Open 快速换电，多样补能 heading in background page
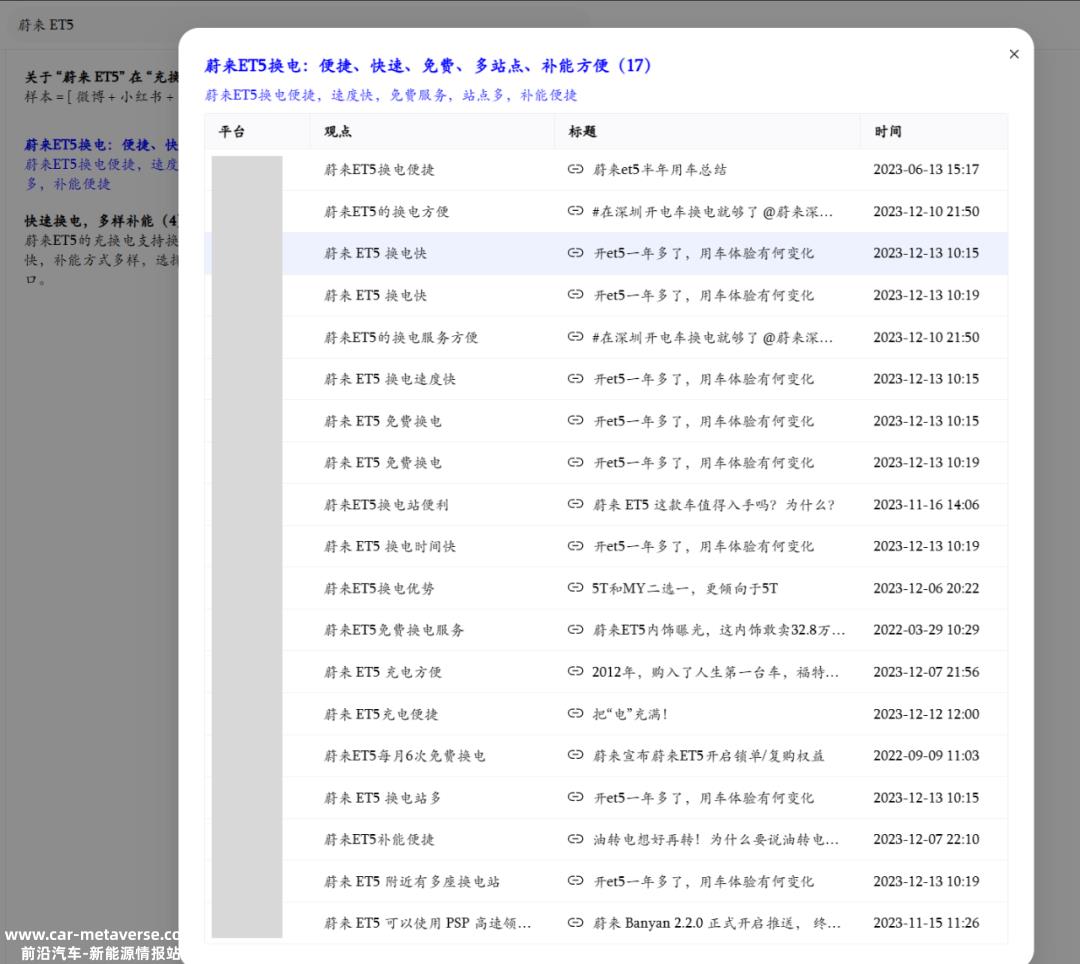Viewport: 1080px width, 964px height. tap(101, 221)
